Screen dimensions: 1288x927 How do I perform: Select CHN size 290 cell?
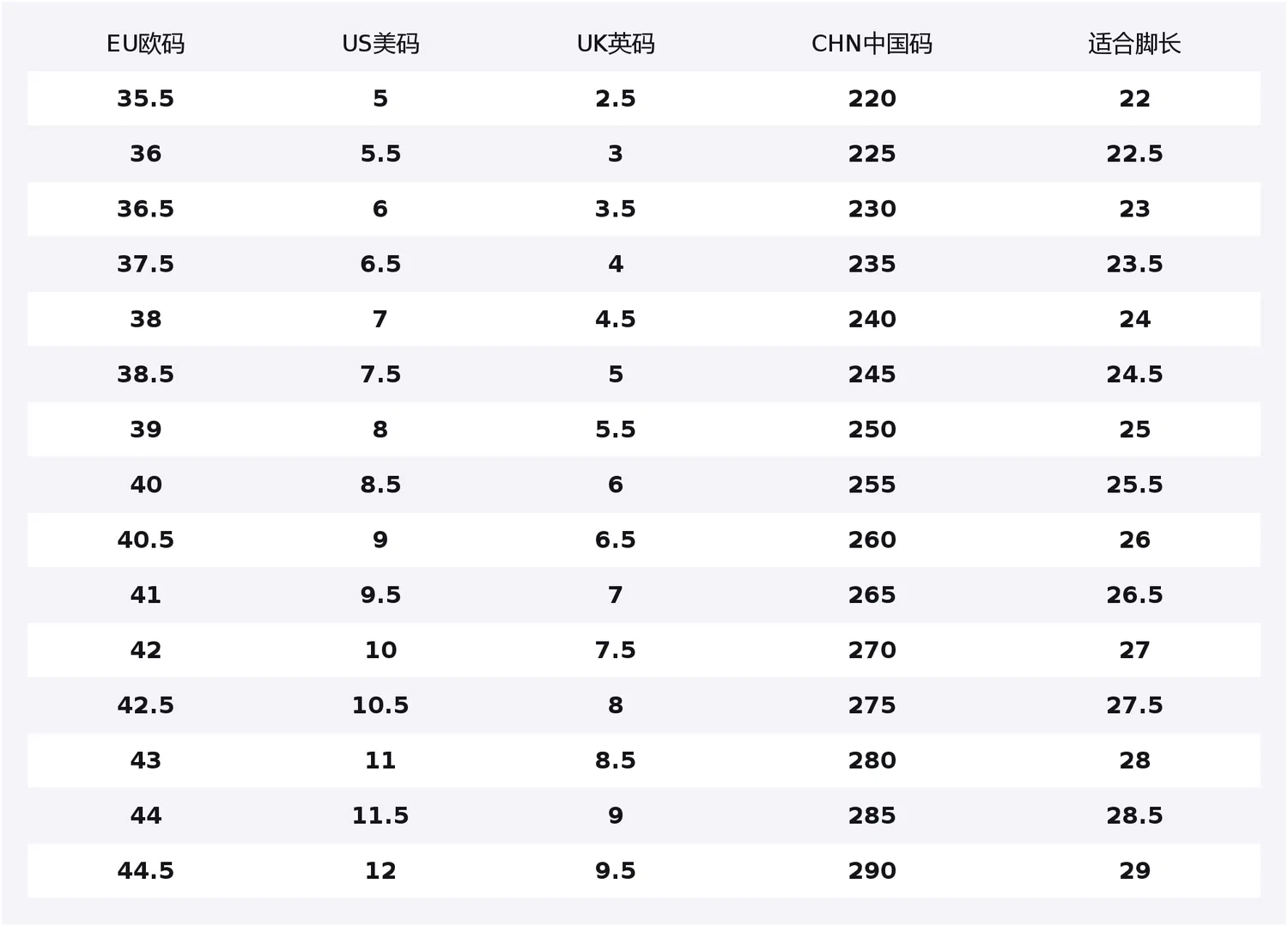pos(872,870)
